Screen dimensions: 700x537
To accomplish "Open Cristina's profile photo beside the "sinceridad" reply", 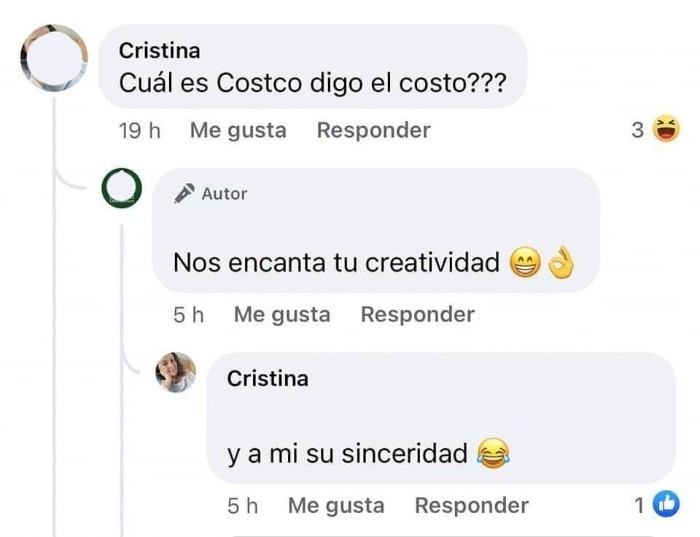I will click(x=175, y=373).
